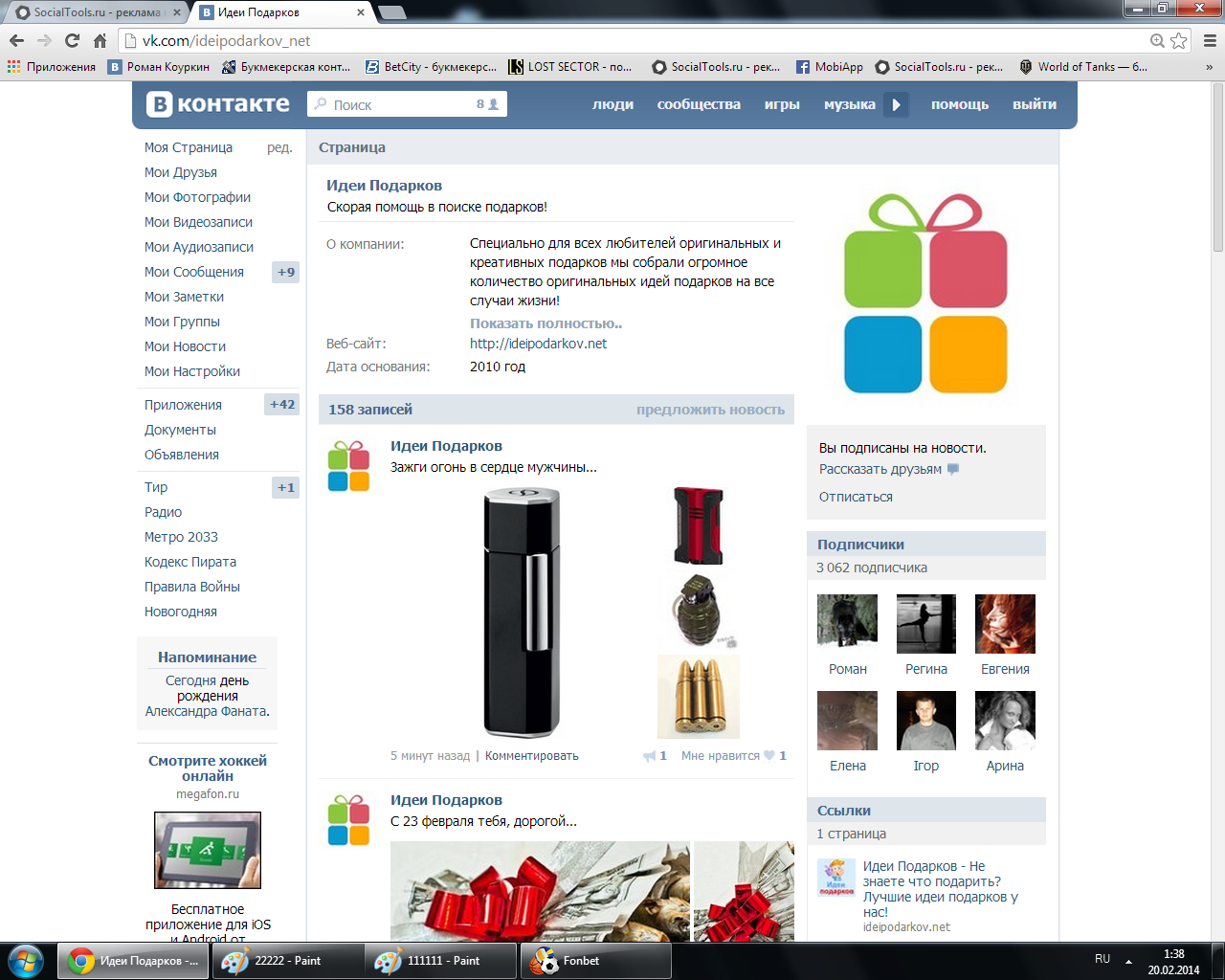The height and width of the screenshot is (980, 1225).
Task: Reload the page with the refresh icon
Action: point(72,40)
